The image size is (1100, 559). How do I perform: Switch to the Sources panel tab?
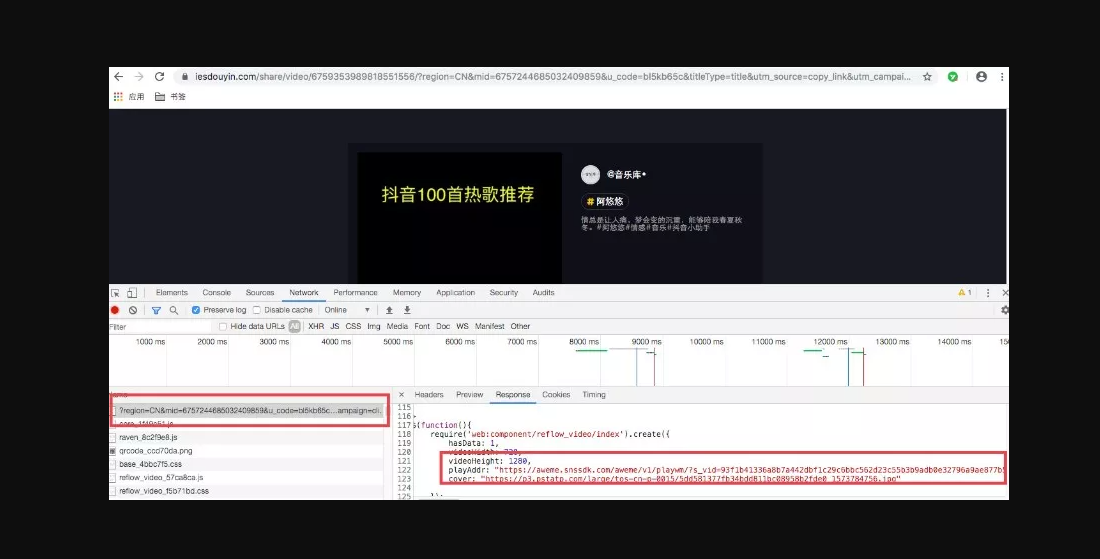click(x=260, y=292)
